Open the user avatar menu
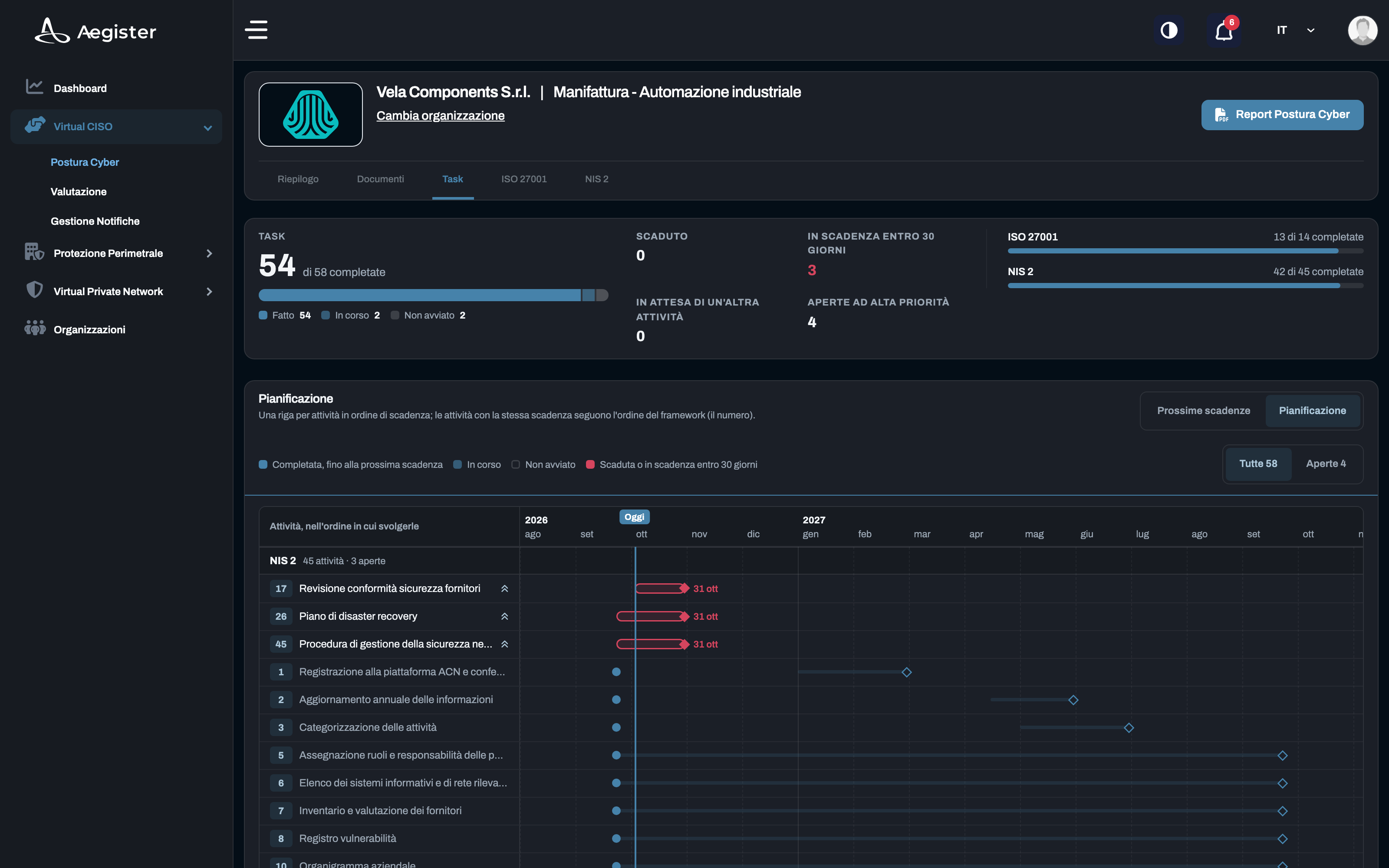Viewport: 1389px width, 868px height. coord(1363,30)
